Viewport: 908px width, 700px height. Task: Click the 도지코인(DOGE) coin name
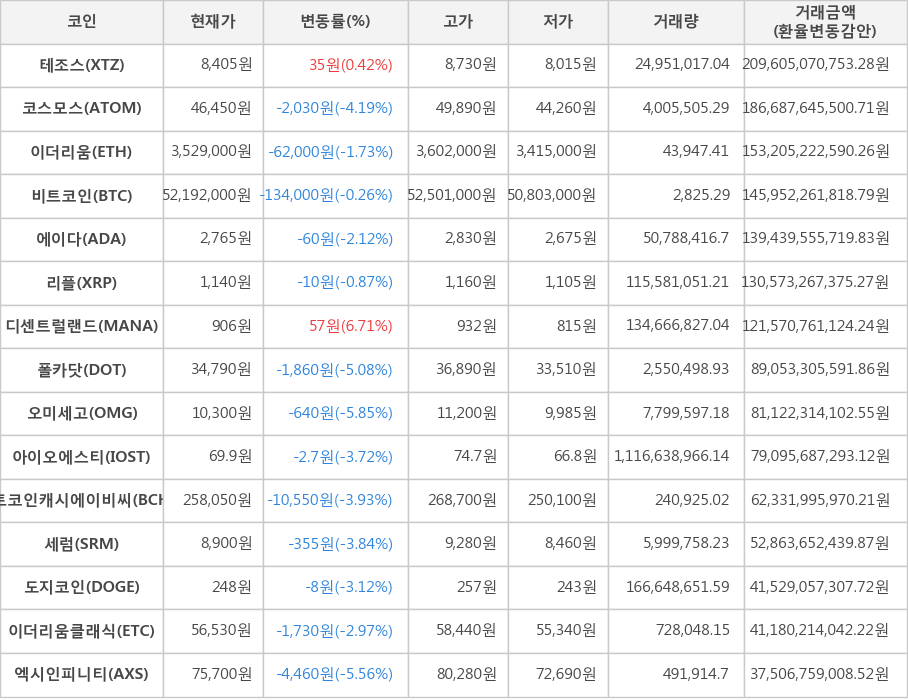pos(82,587)
